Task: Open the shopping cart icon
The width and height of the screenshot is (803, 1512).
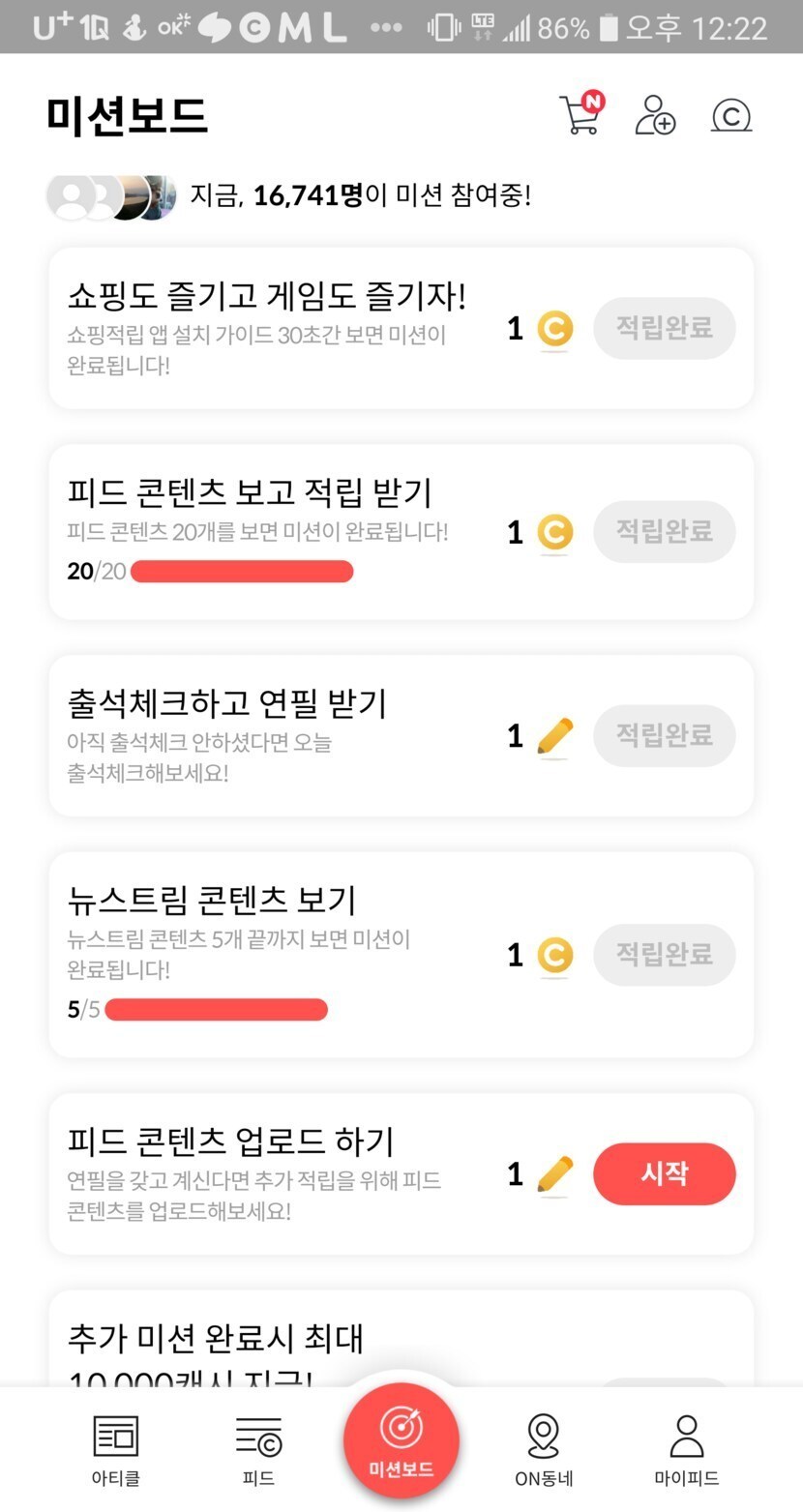Action: pos(580,115)
